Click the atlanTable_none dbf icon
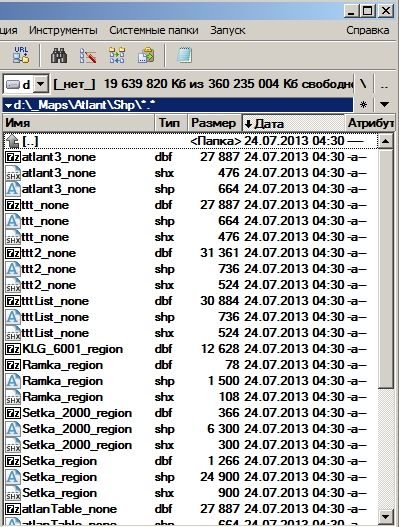Viewport: 399px width, 527px height. (13, 509)
